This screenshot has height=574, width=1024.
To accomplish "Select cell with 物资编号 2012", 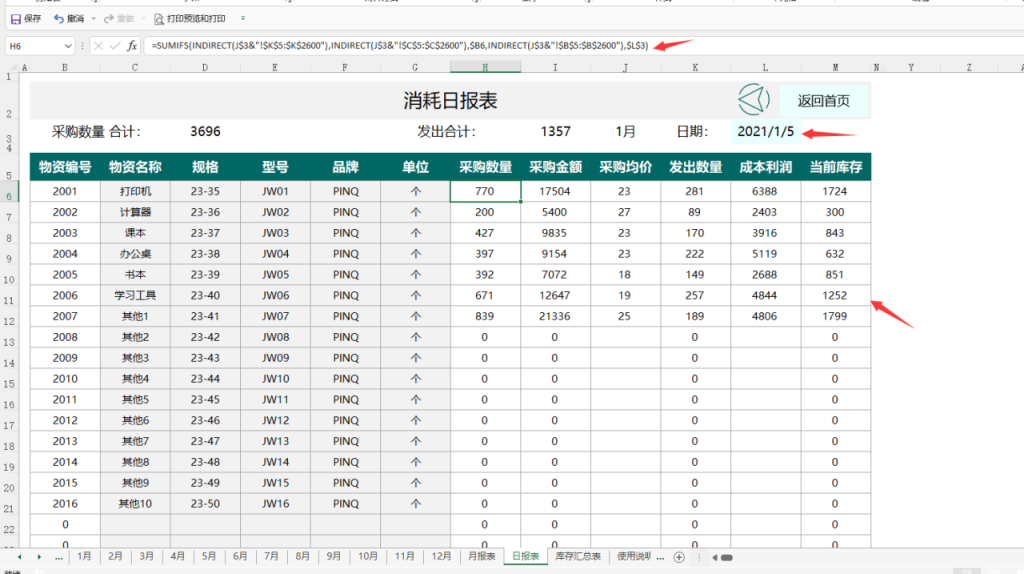I will click(x=65, y=420).
